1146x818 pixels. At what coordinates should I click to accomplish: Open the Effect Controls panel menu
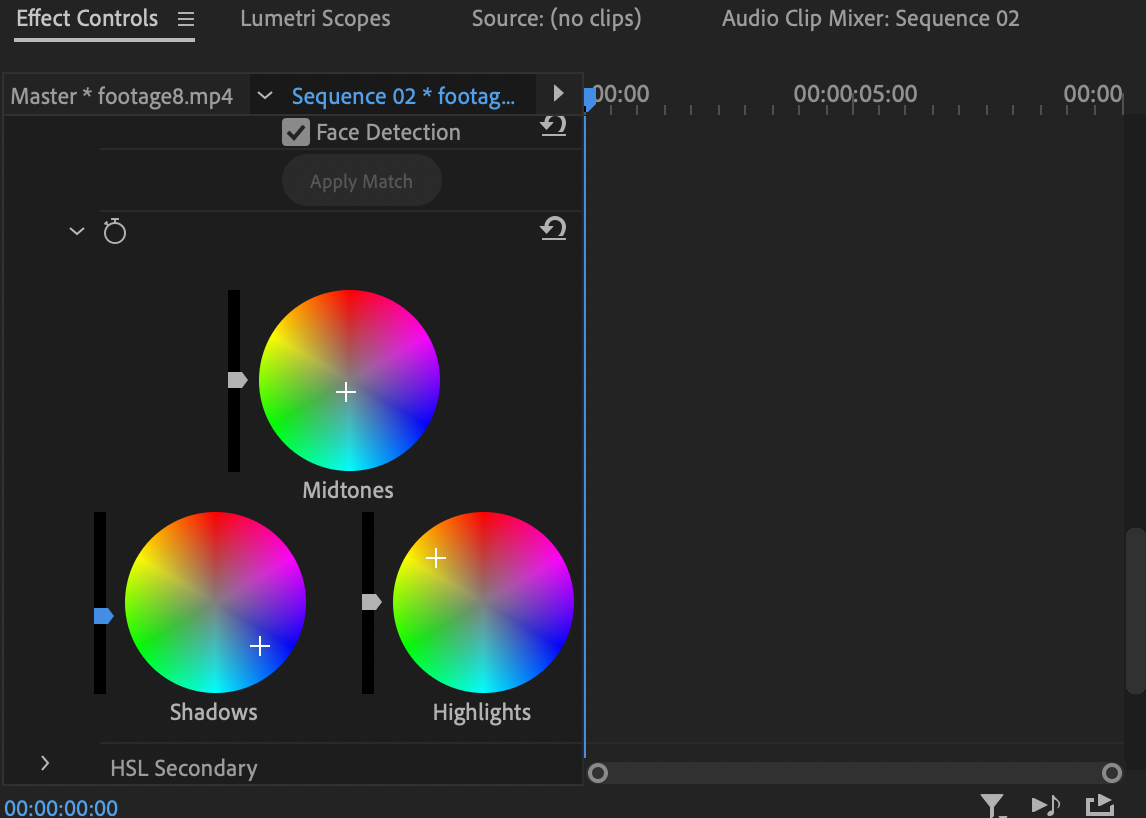pyautogui.click(x=185, y=19)
